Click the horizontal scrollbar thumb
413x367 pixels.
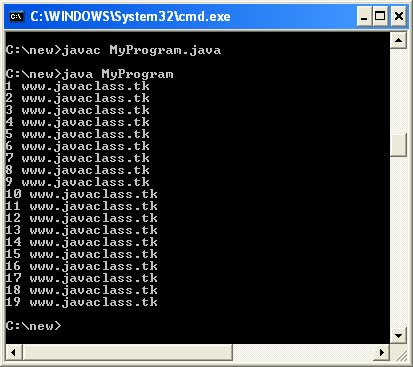[x=127, y=352]
